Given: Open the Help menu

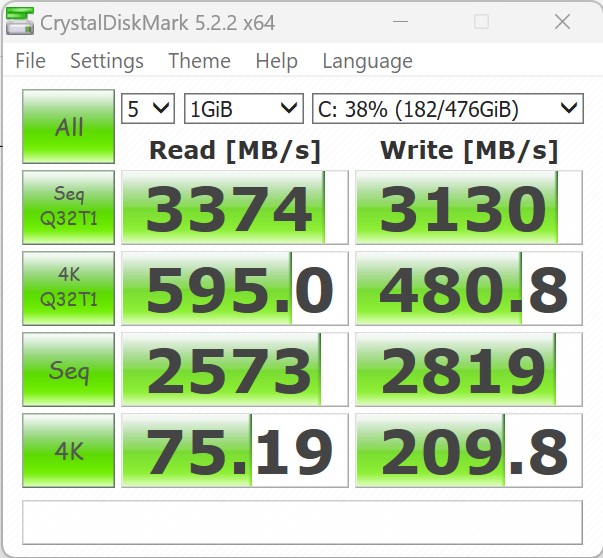Looking at the screenshot, I should pos(277,61).
